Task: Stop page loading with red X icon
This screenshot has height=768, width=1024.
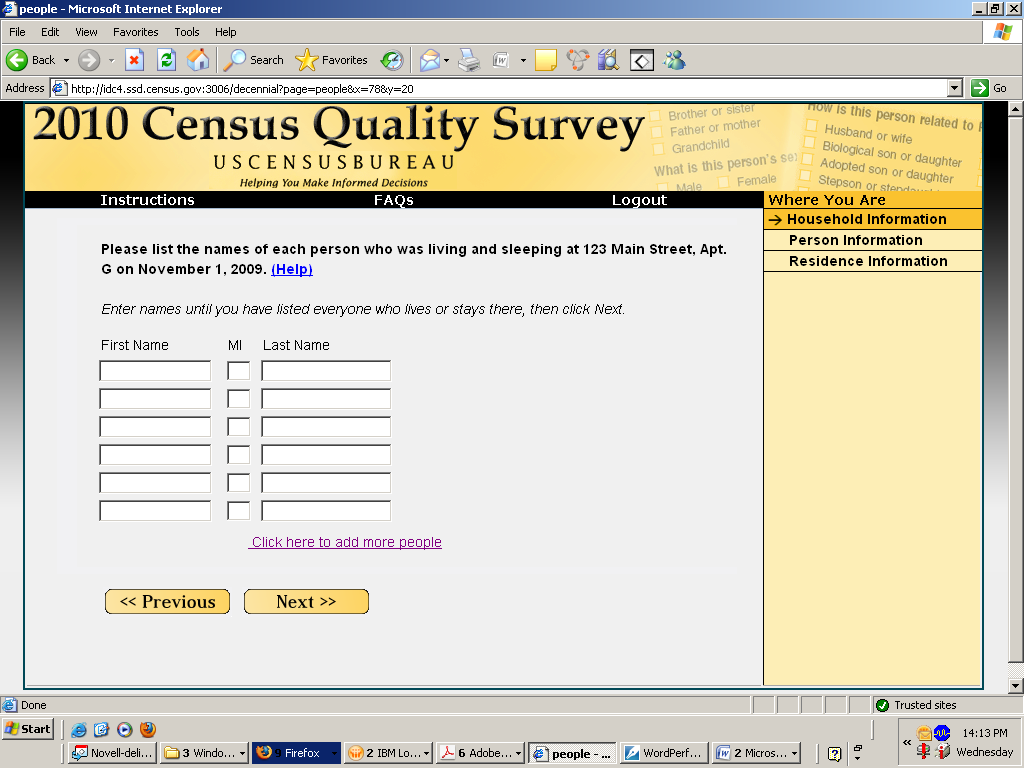Action: (134, 60)
